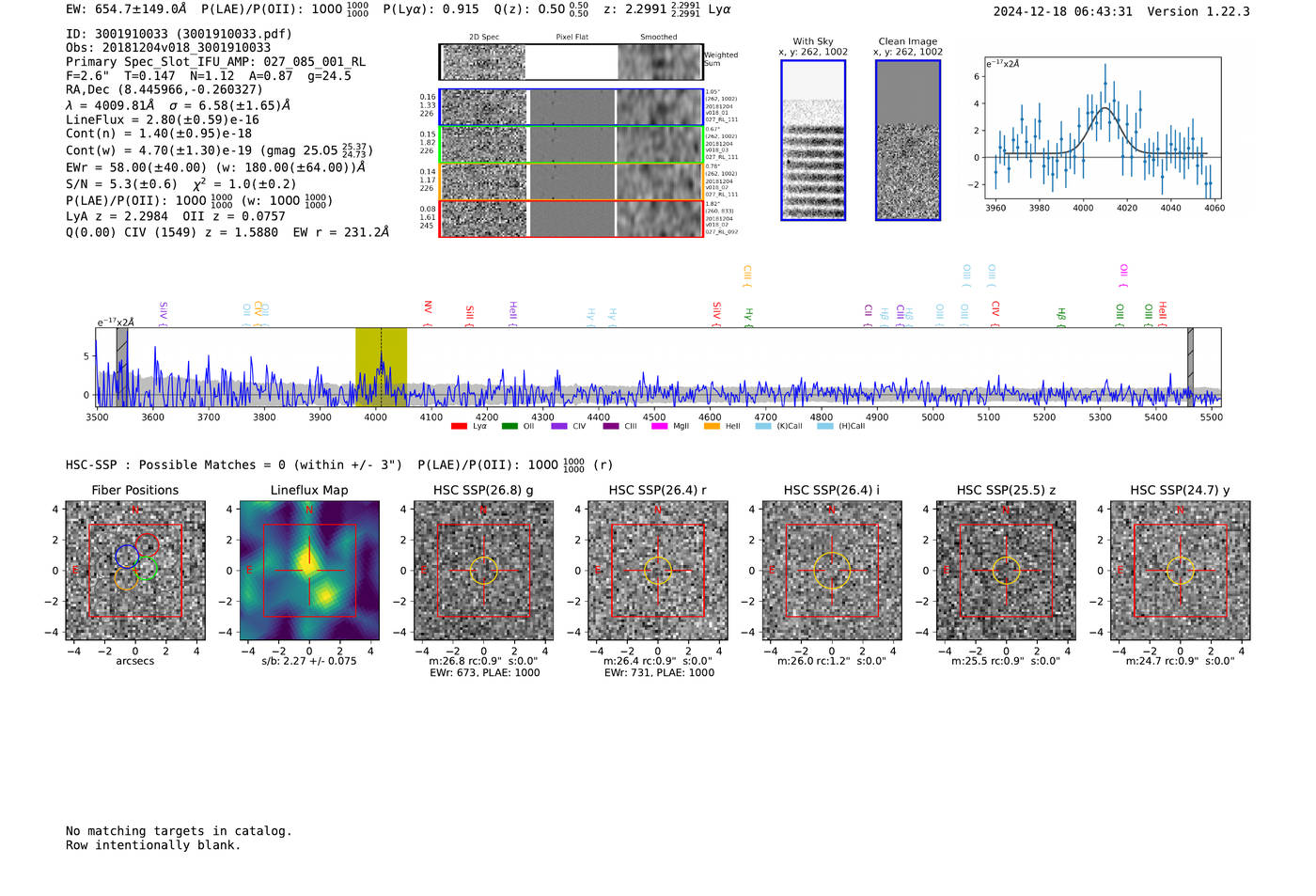
Task: Click the magenta MgII legend swatch
Action: [660, 426]
